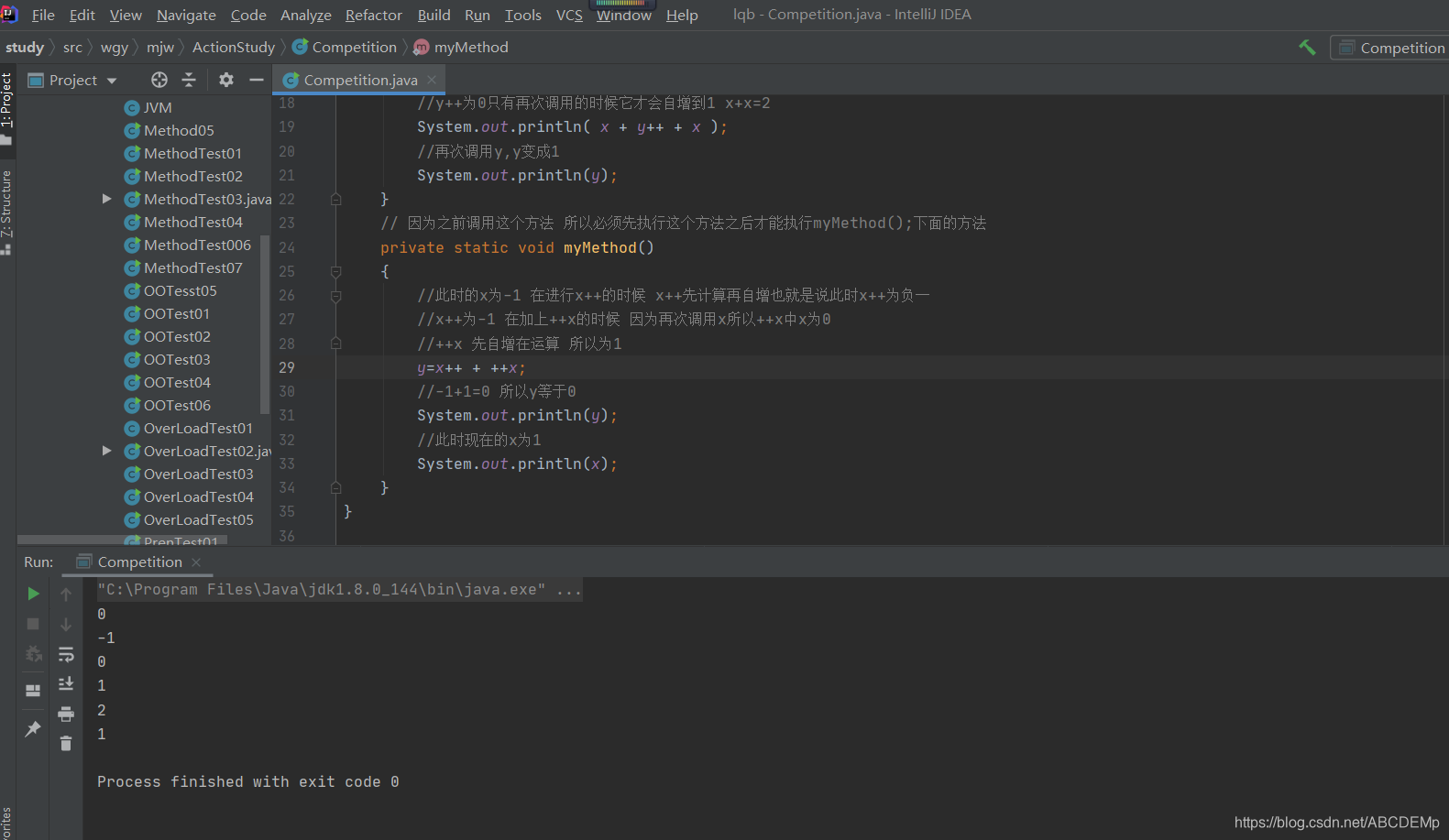Select OOTesst05 in project tree
The width and height of the screenshot is (1449, 840).
click(181, 290)
